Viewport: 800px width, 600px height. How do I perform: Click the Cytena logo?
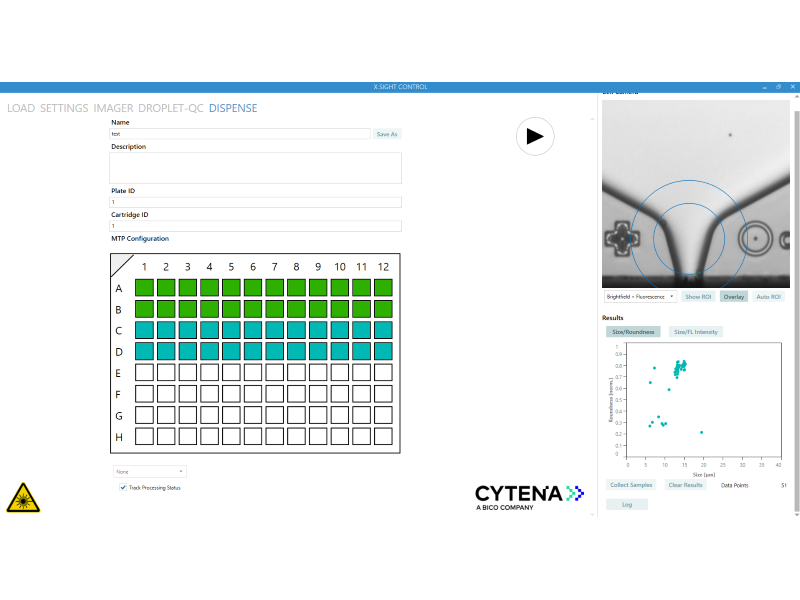coord(530,498)
